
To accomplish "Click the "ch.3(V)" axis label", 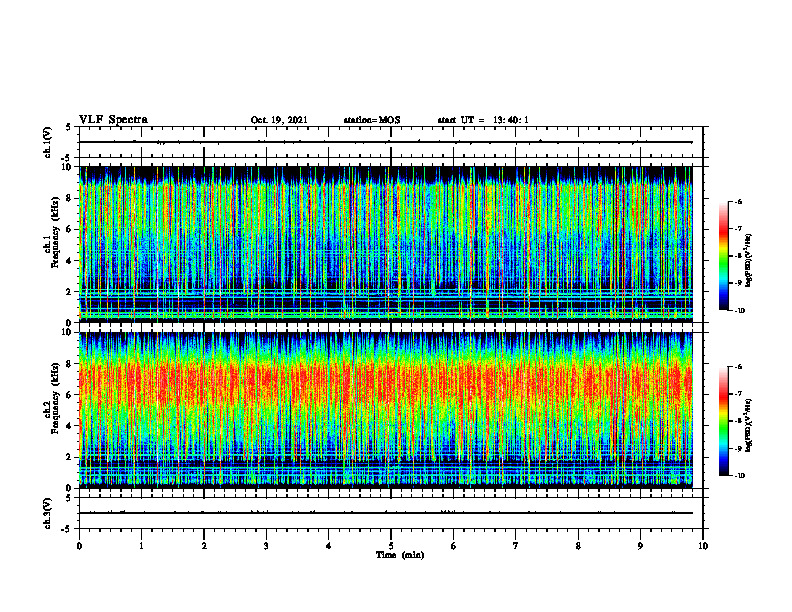I will click(48, 513).
